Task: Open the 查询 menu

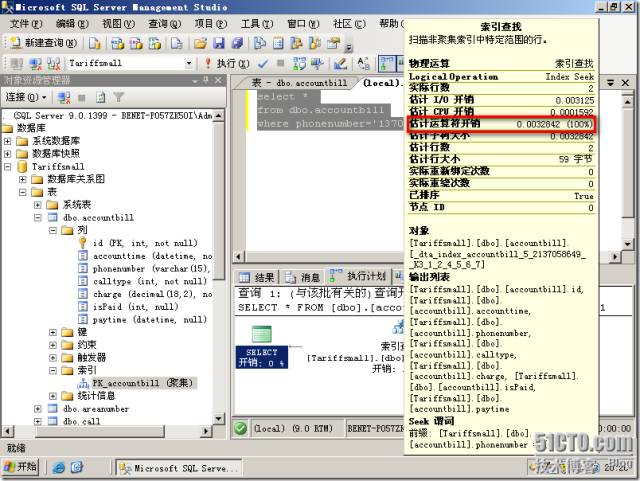Action: click(x=164, y=24)
